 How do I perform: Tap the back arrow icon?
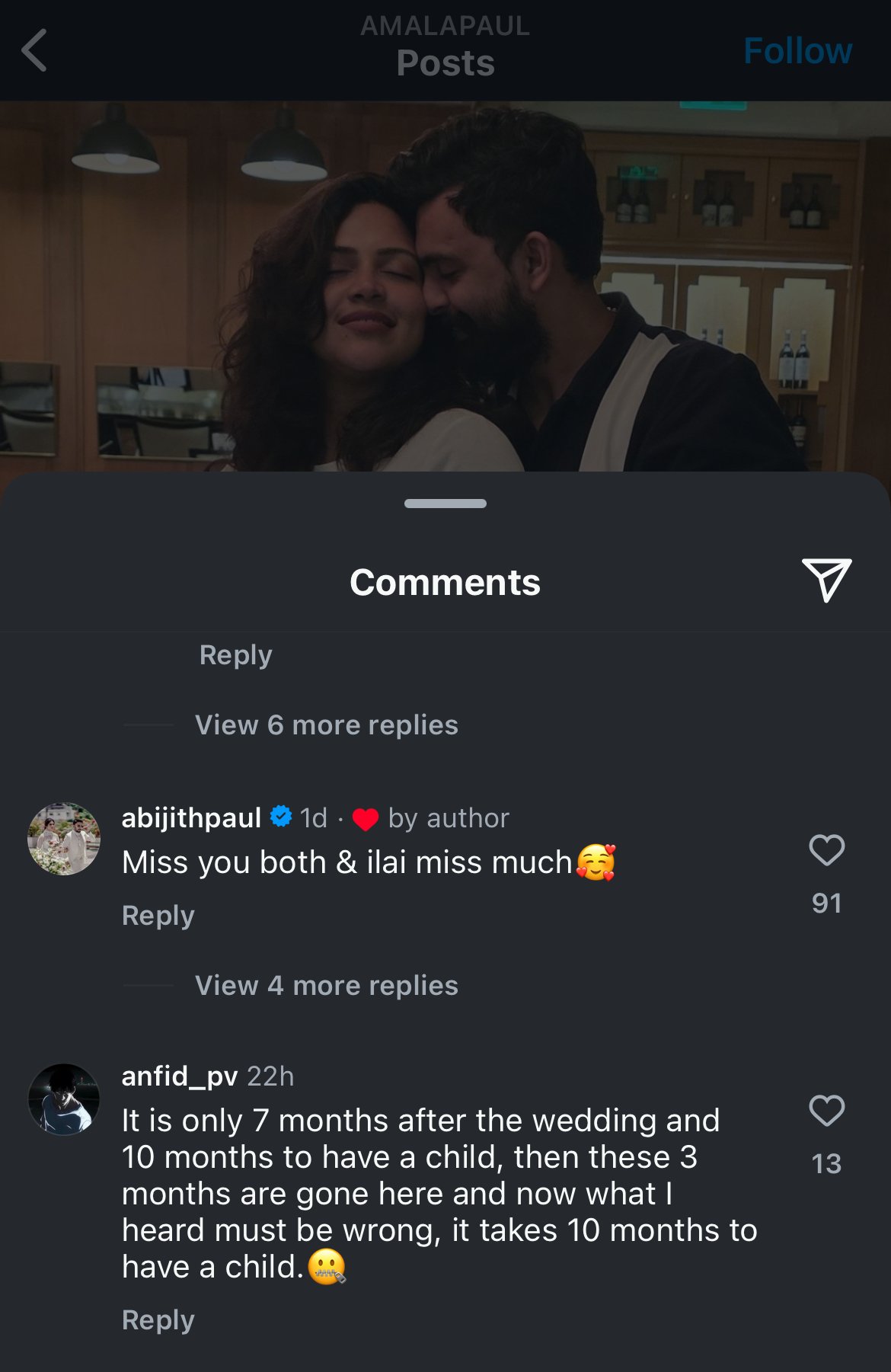coord(34,50)
